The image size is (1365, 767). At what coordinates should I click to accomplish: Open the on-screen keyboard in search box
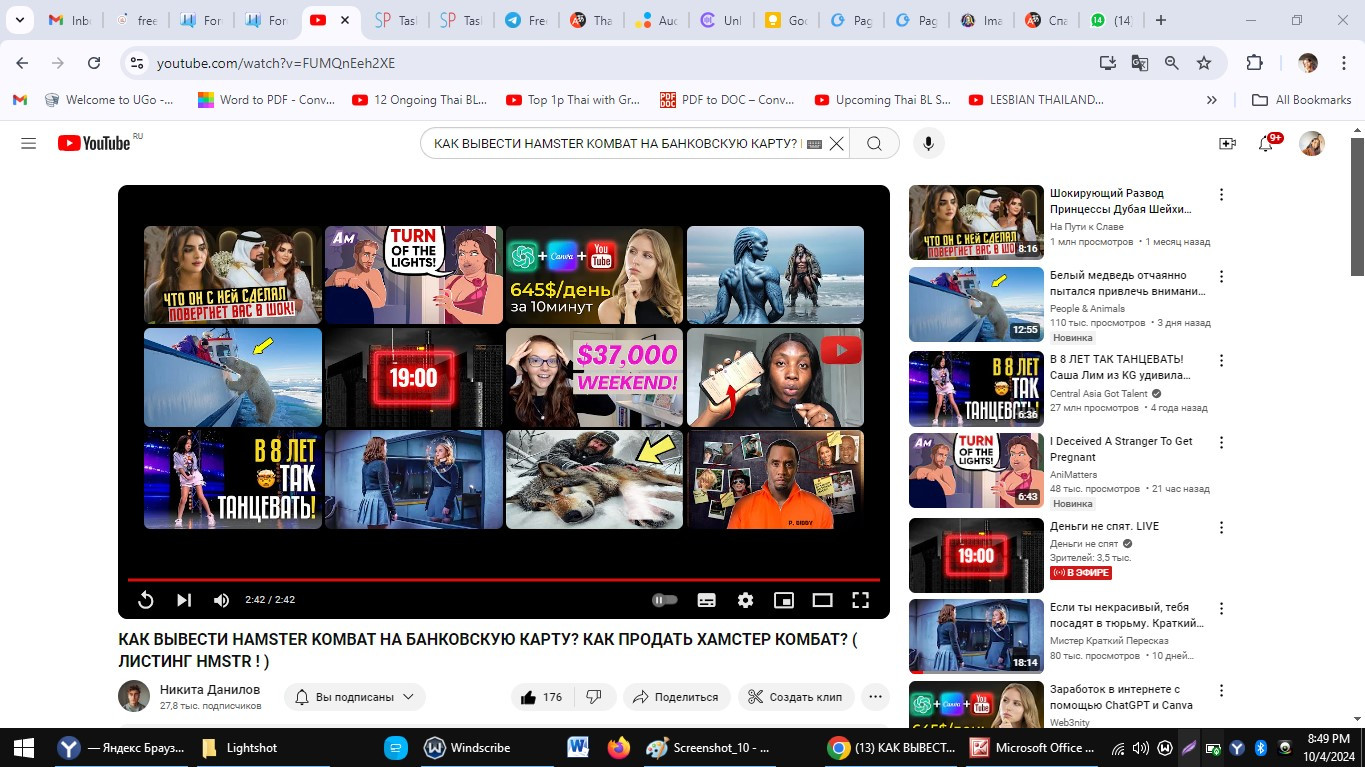[814, 144]
